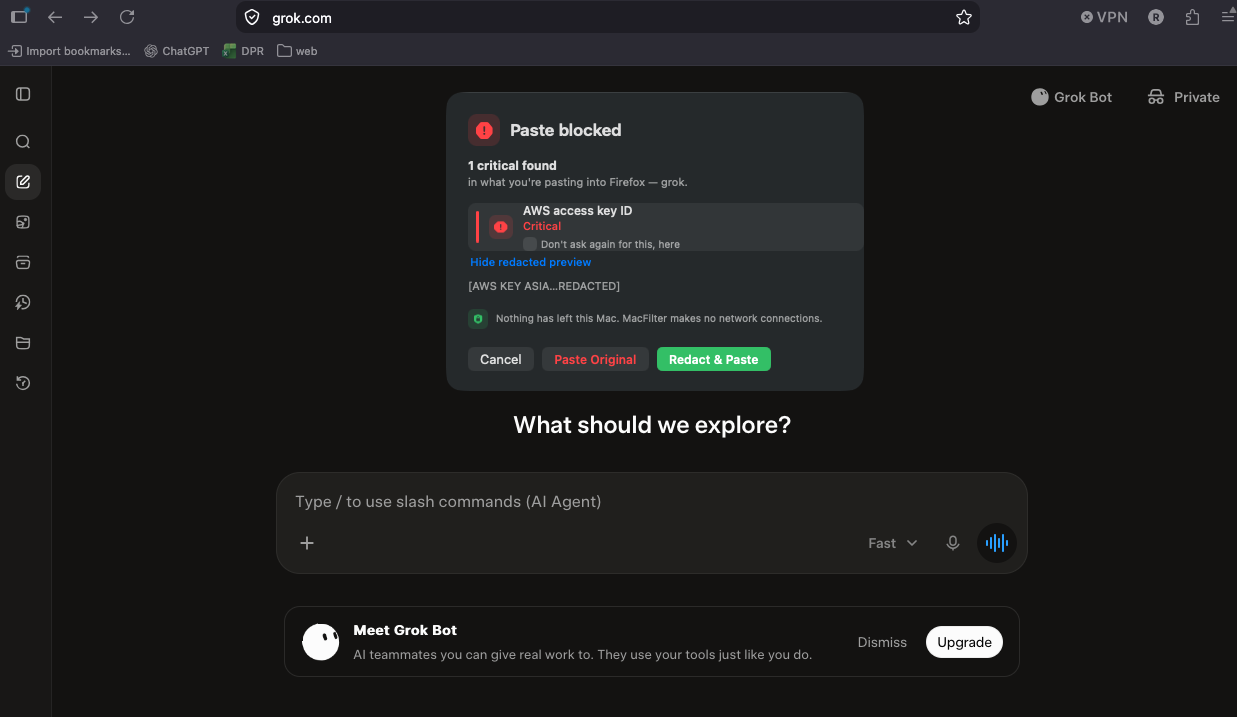Click the Upgrade button
This screenshot has height=717, width=1237.
pos(964,642)
